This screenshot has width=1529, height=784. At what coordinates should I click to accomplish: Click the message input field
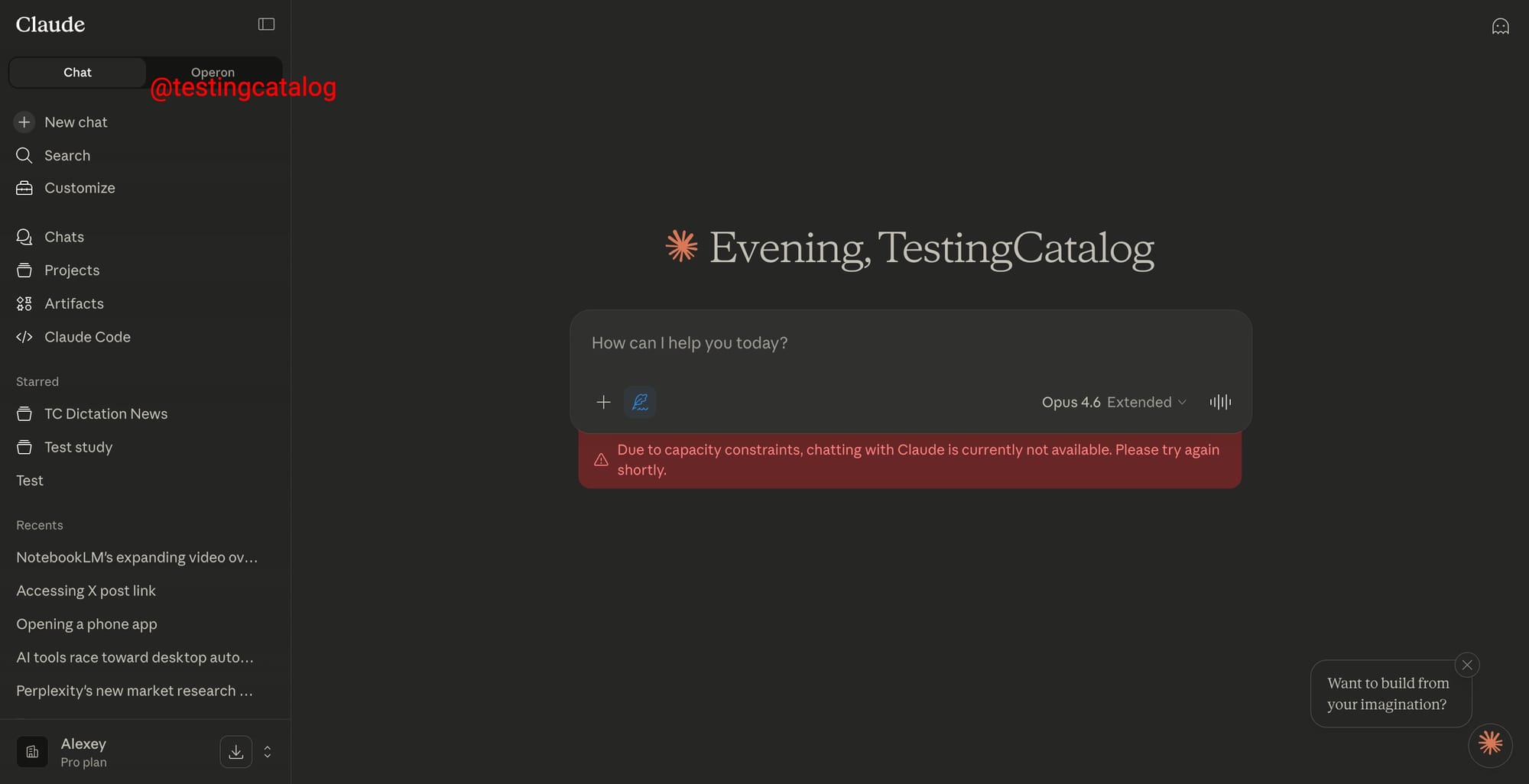(910, 344)
